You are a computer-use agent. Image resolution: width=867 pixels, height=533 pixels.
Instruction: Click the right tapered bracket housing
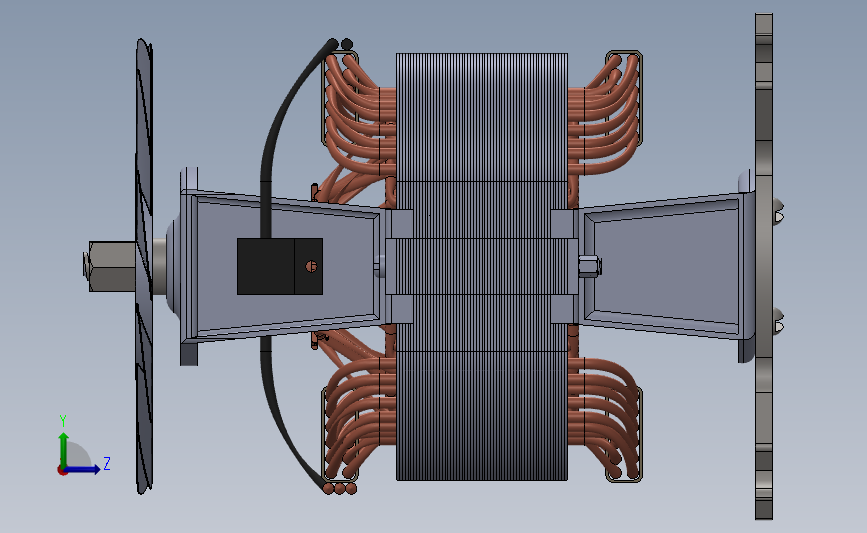pyautogui.click(x=666, y=265)
